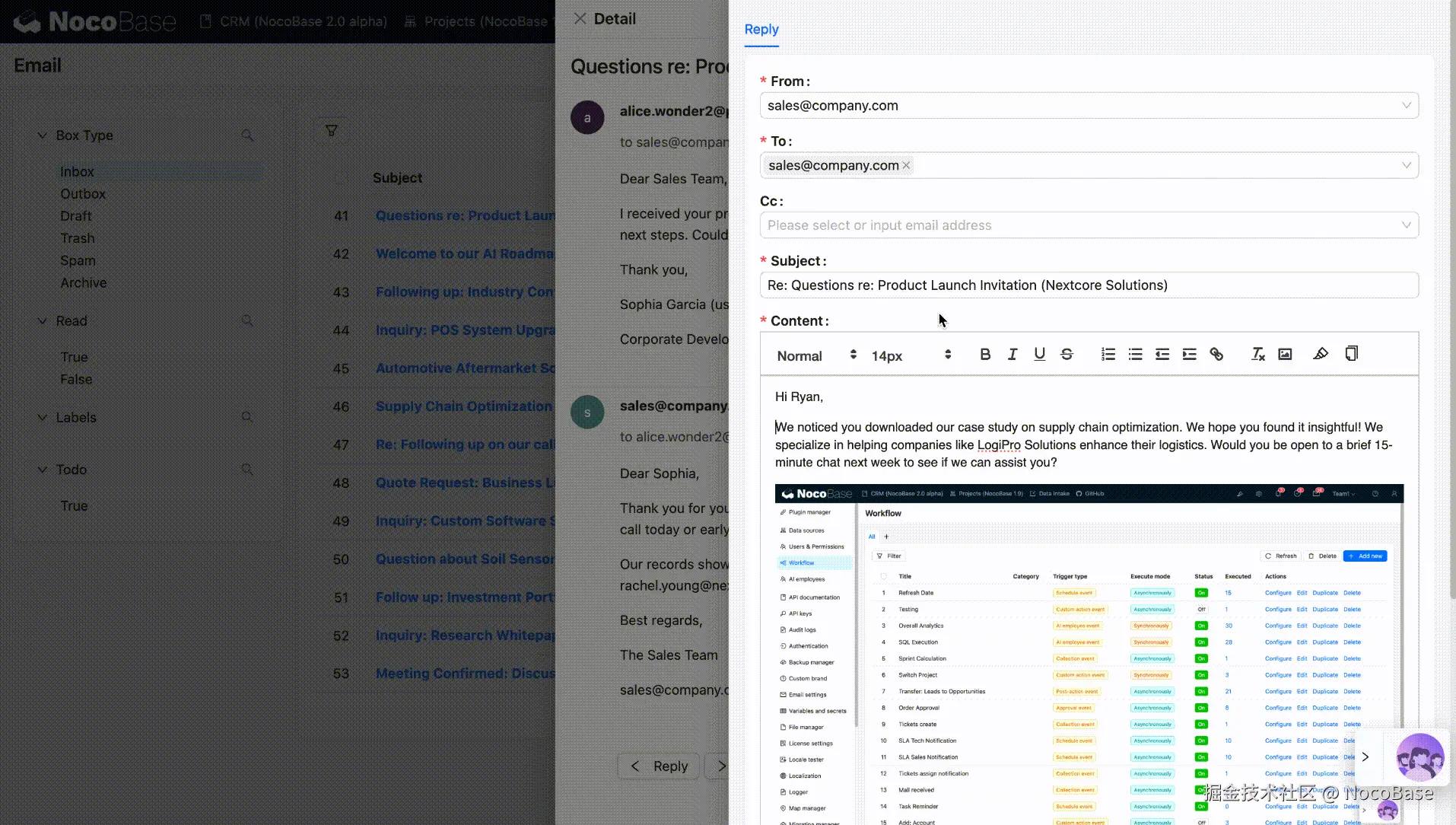Open the From address dropdown
This screenshot has height=825, width=1456.
pos(1089,106)
